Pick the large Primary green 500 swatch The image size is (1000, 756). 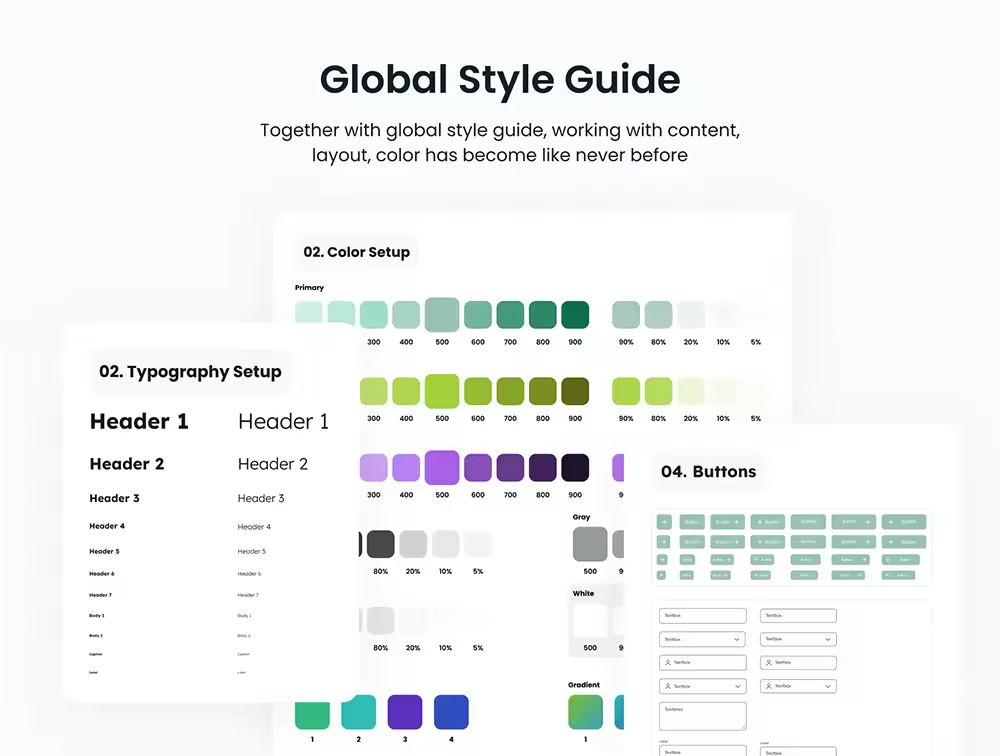pyautogui.click(x=441, y=315)
